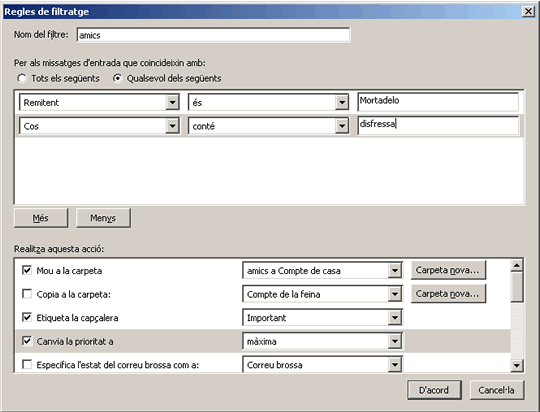Open the 'amics a Compte de casa' folder dropdown
540x412 pixels.
coord(395,270)
